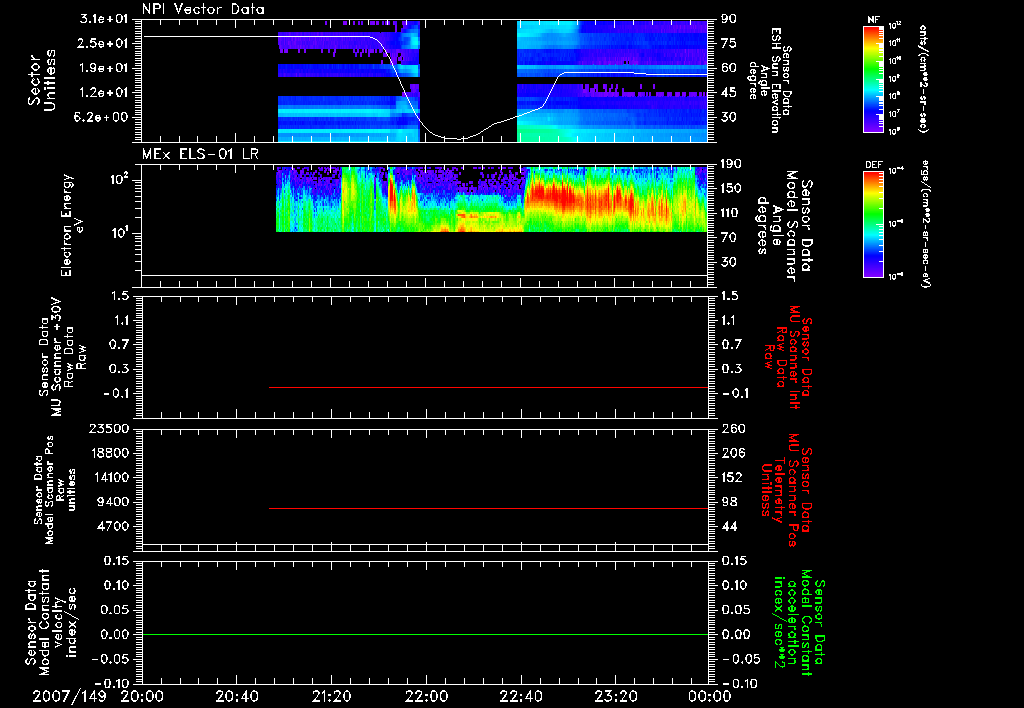Image resolution: width=1024 pixels, height=708 pixels.
Task: Click the 20:40 time axis label
Action: pos(236,696)
